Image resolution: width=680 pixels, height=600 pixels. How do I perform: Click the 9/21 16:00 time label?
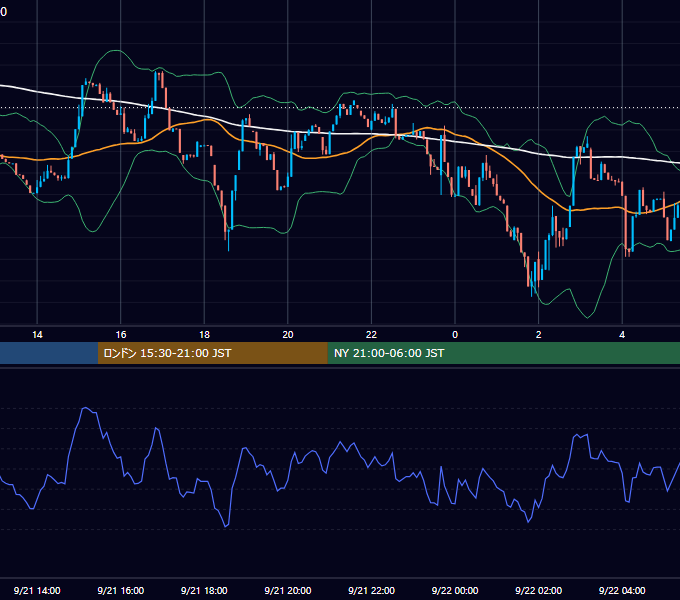click(x=121, y=590)
